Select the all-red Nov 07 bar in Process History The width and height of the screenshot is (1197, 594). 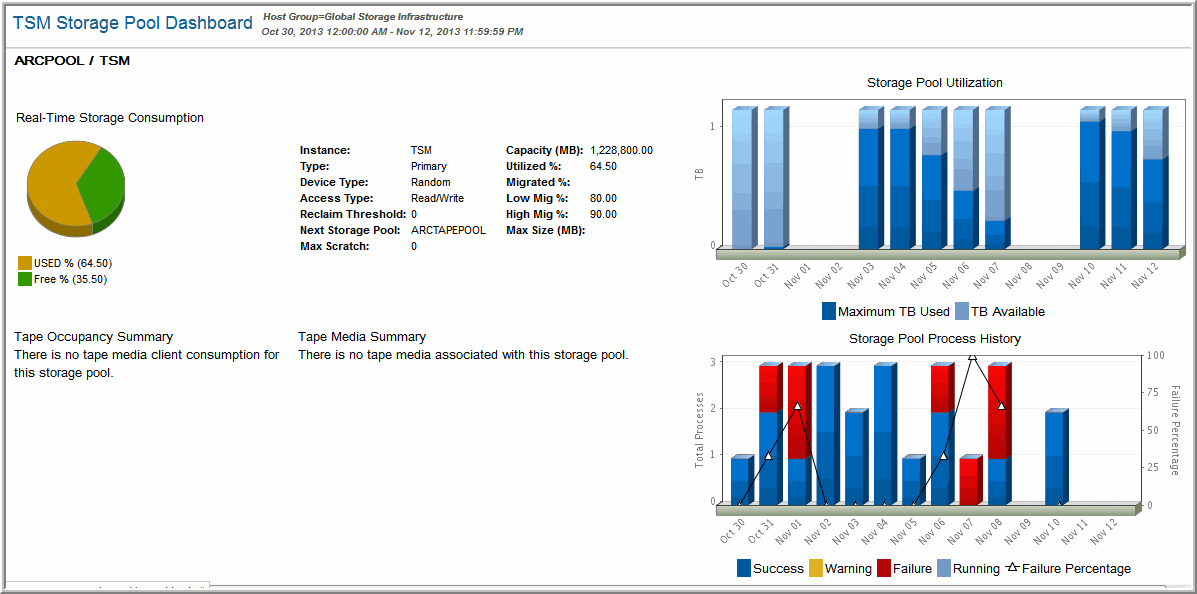(x=970, y=480)
